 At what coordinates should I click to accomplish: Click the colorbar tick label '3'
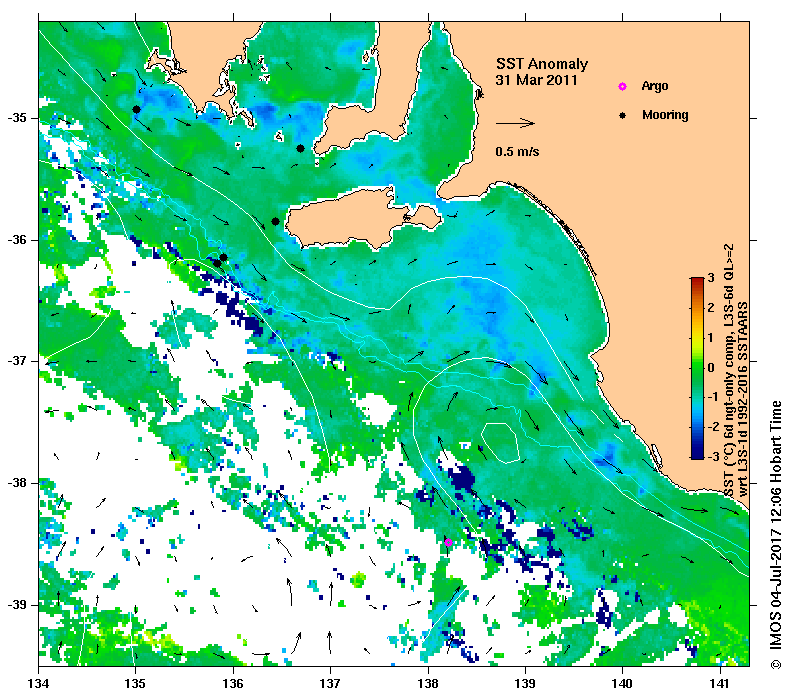[x=711, y=278]
